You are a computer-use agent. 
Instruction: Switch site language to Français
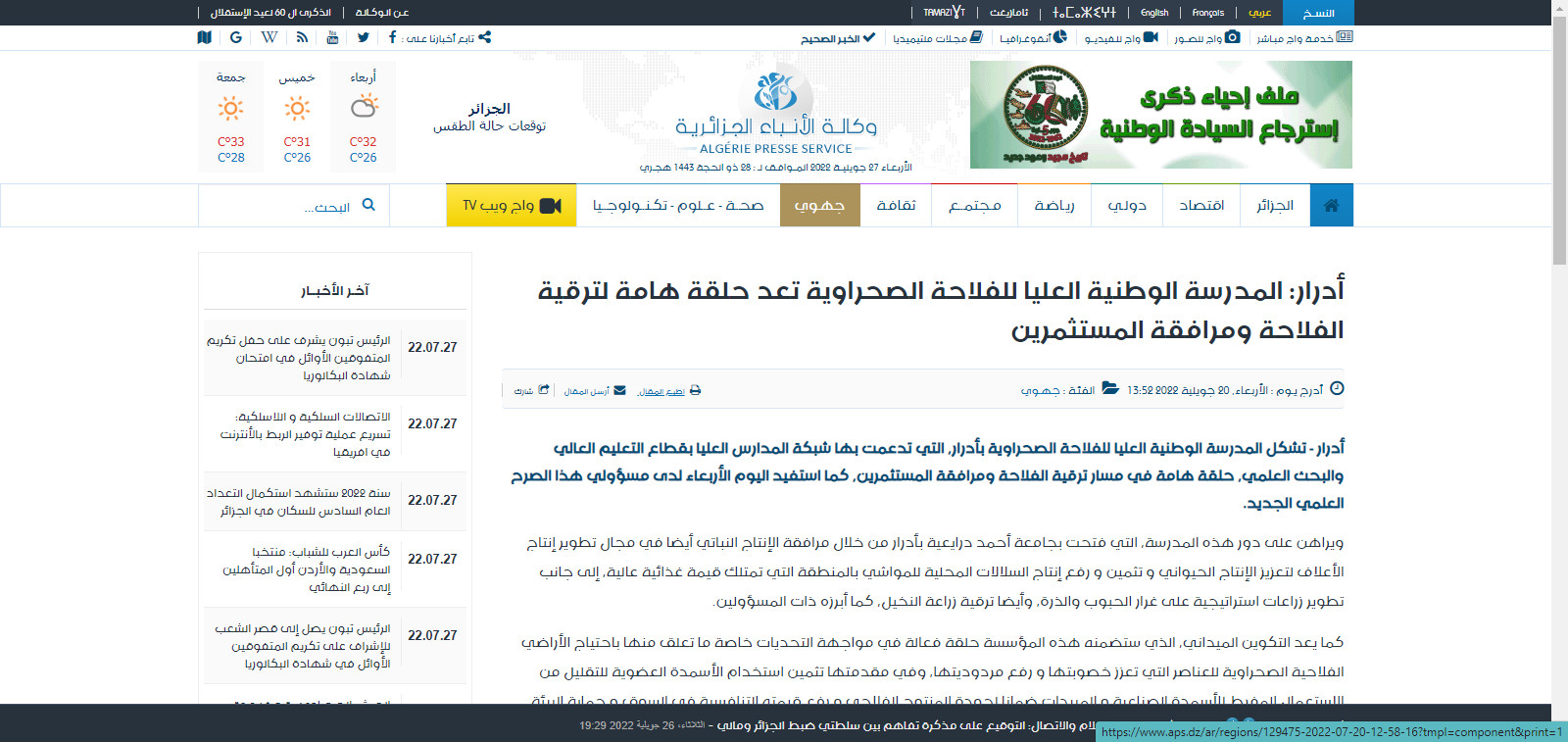(x=1207, y=13)
